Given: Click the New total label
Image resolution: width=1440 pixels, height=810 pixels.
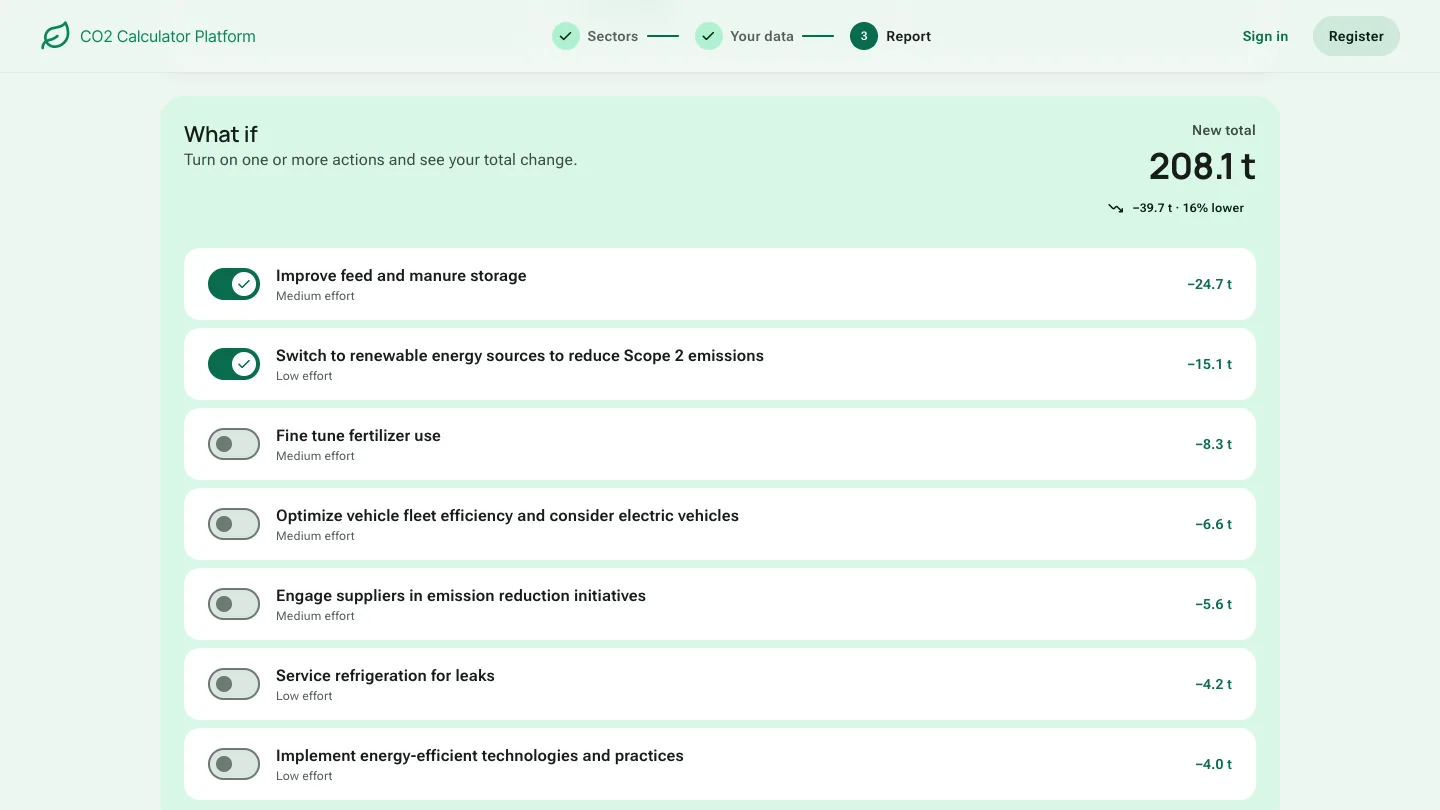Looking at the screenshot, I should 1224,130.
